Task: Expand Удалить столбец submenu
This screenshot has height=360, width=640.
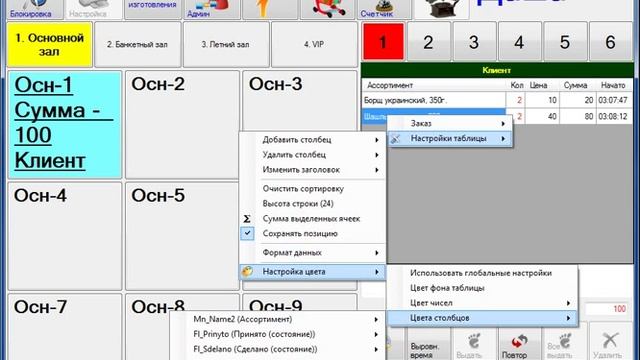Action: pyautogui.click(x=313, y=155)
